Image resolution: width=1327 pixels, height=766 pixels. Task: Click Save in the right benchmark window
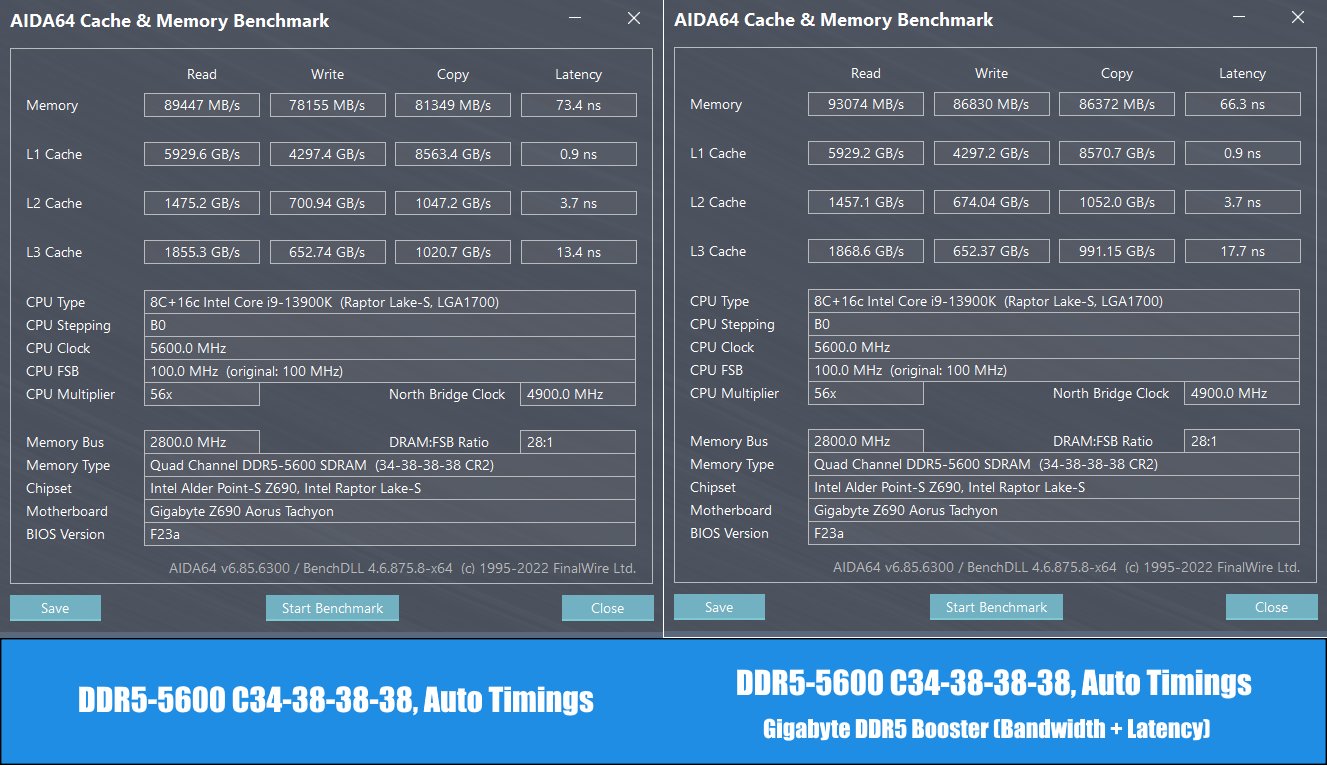pos(719,607)
